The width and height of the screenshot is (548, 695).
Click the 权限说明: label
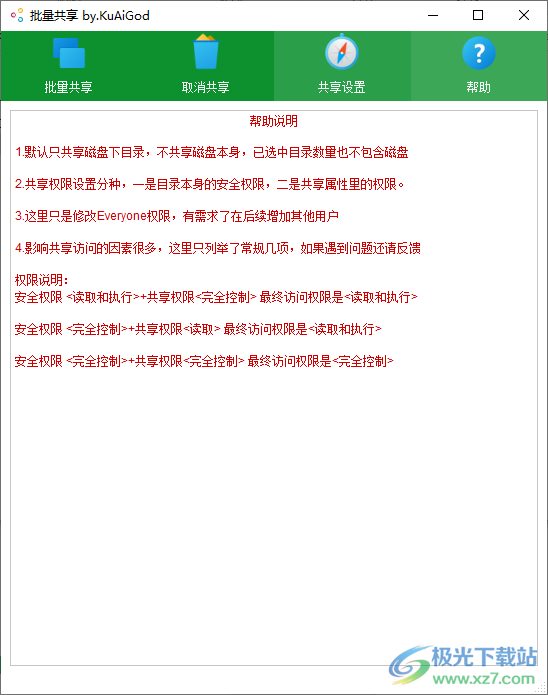[x=42, y=280]
